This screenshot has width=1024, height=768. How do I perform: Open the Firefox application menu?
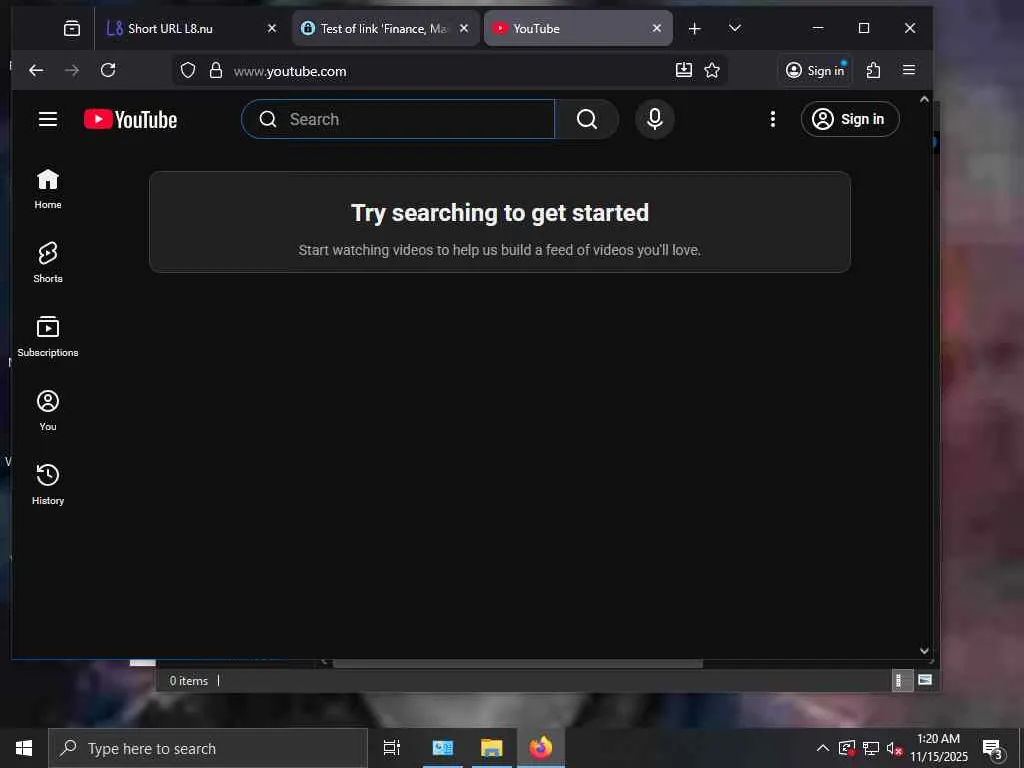908,71
